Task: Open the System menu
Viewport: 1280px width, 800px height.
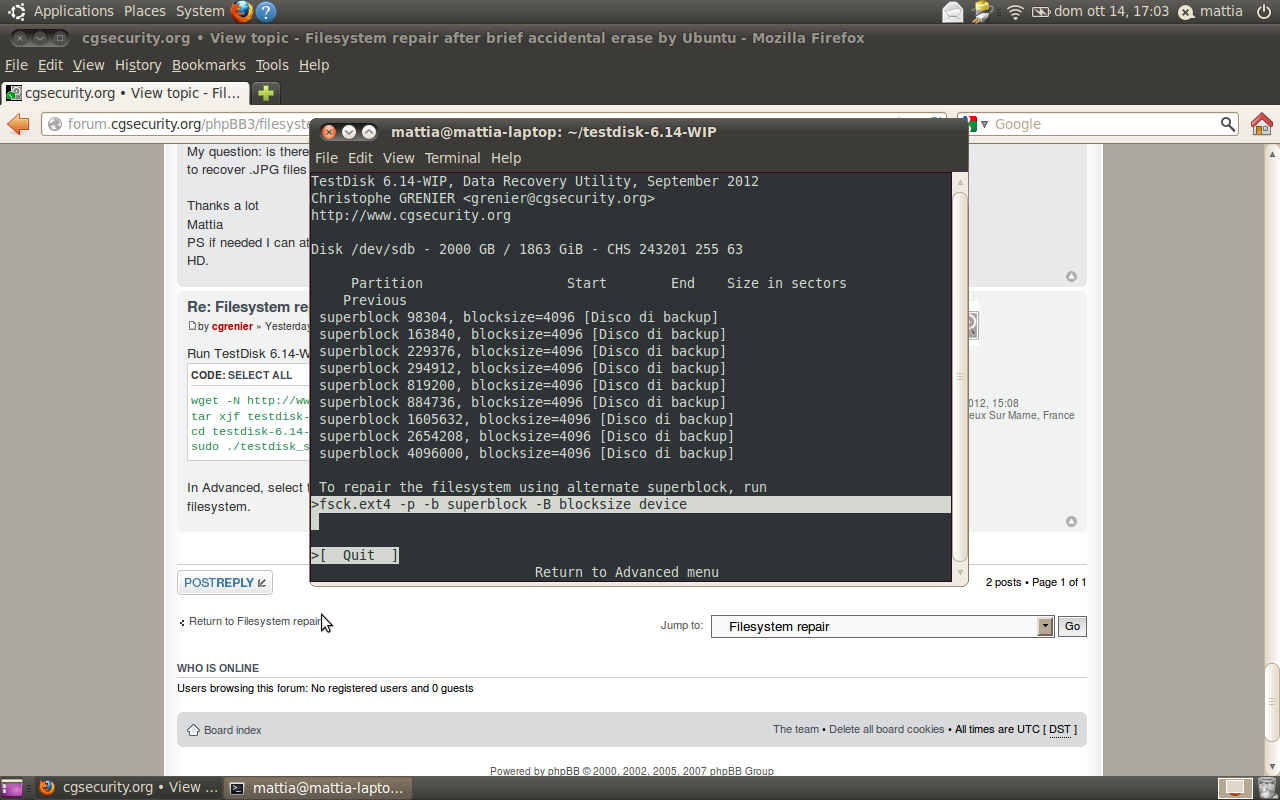Action: [200, 12]
